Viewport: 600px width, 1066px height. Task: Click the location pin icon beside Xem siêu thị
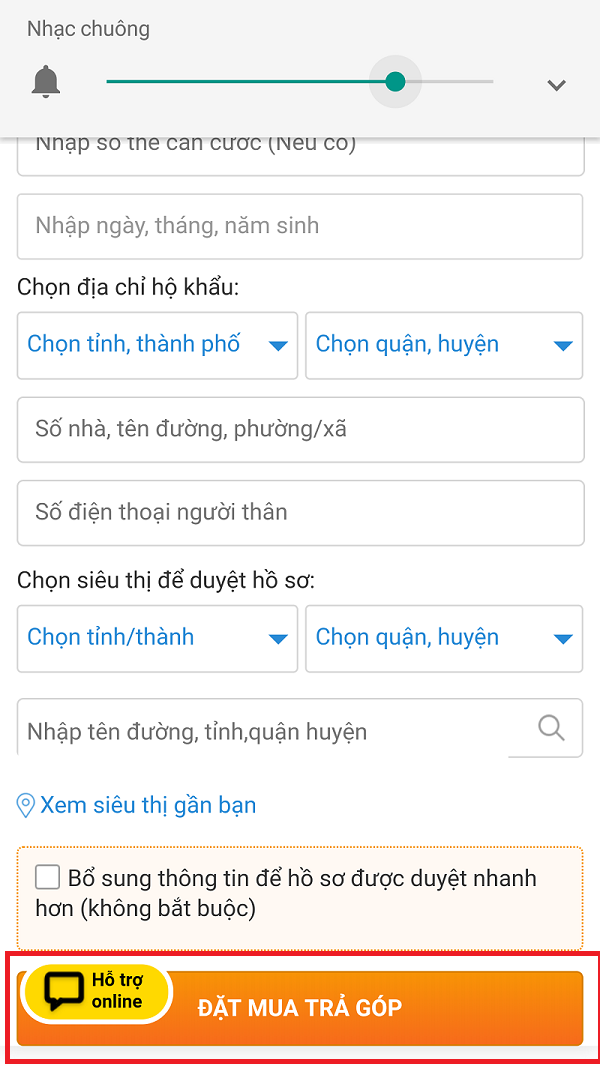(x=26, y=804)
